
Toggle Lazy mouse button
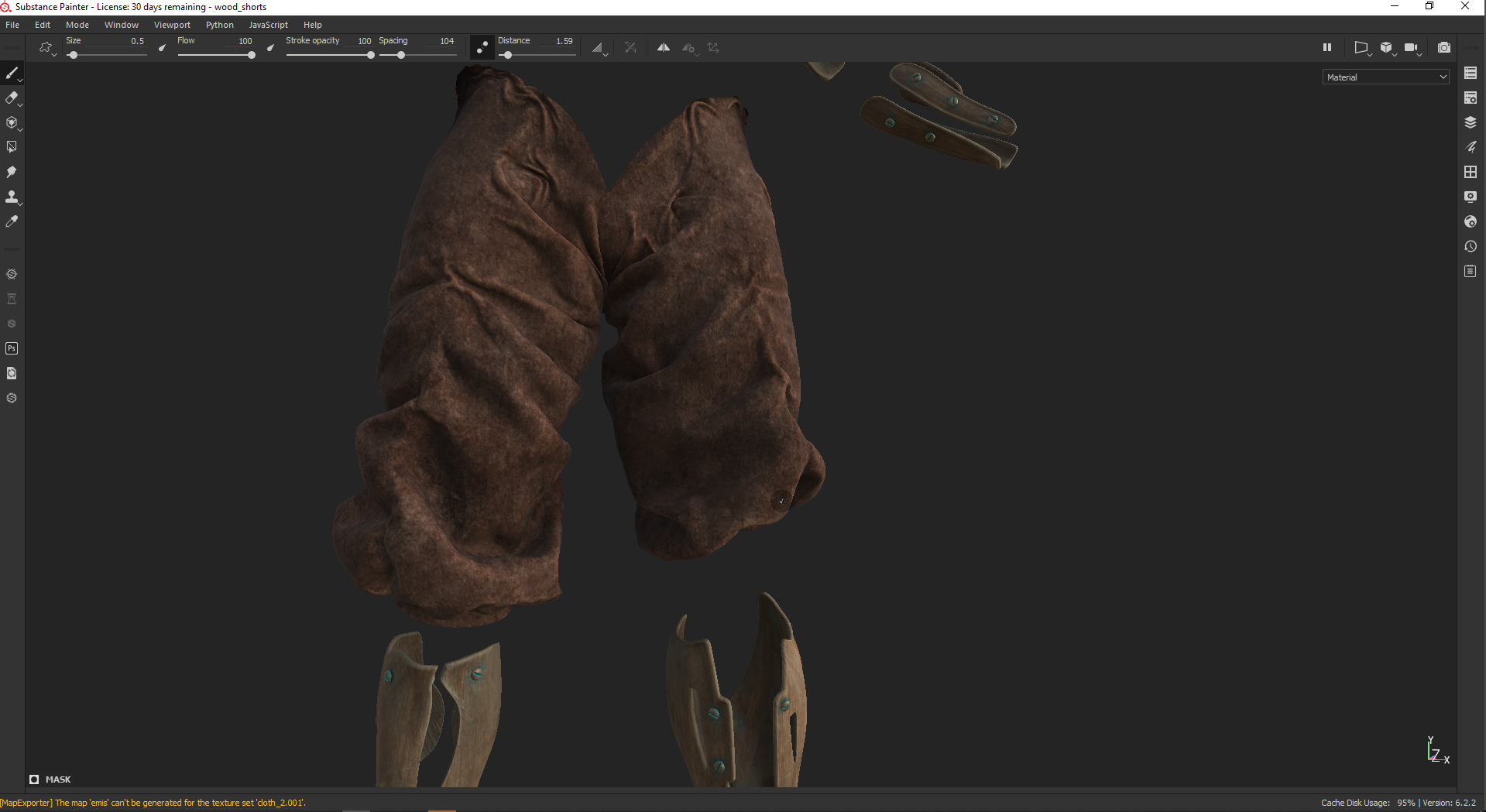click(482, 47)
